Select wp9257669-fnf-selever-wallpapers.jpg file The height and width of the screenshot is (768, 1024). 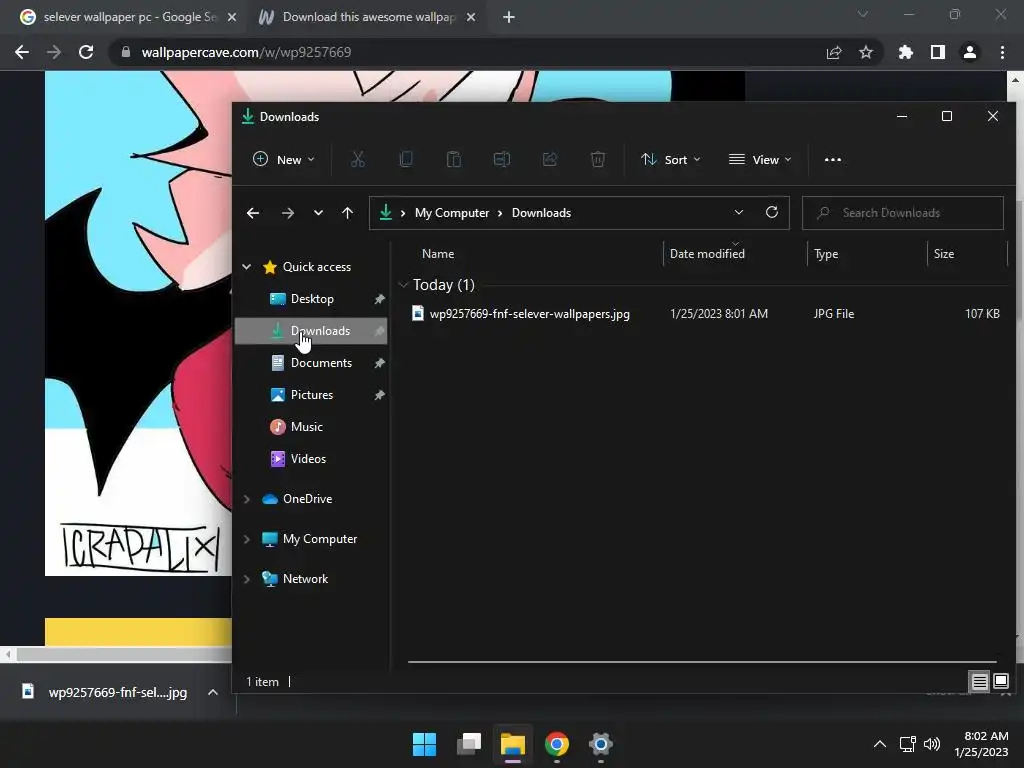(529, 313)
